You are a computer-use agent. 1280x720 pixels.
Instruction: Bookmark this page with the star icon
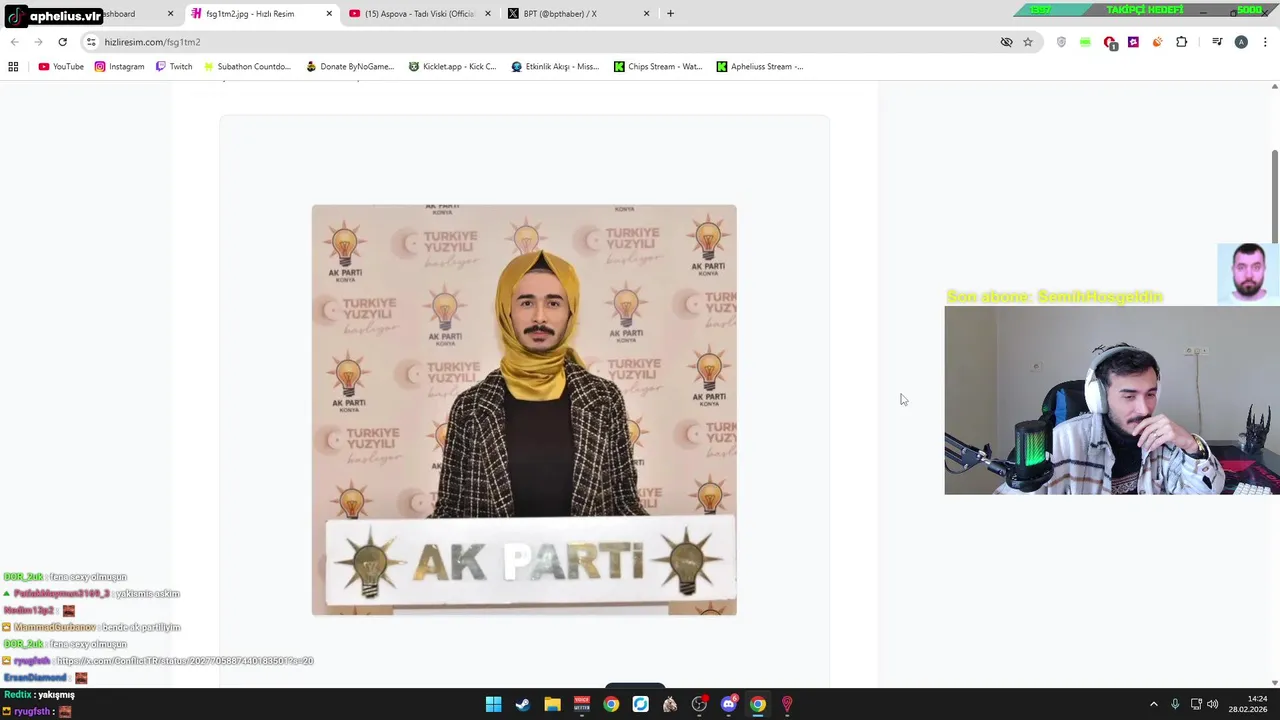(x=1027, y=42)
